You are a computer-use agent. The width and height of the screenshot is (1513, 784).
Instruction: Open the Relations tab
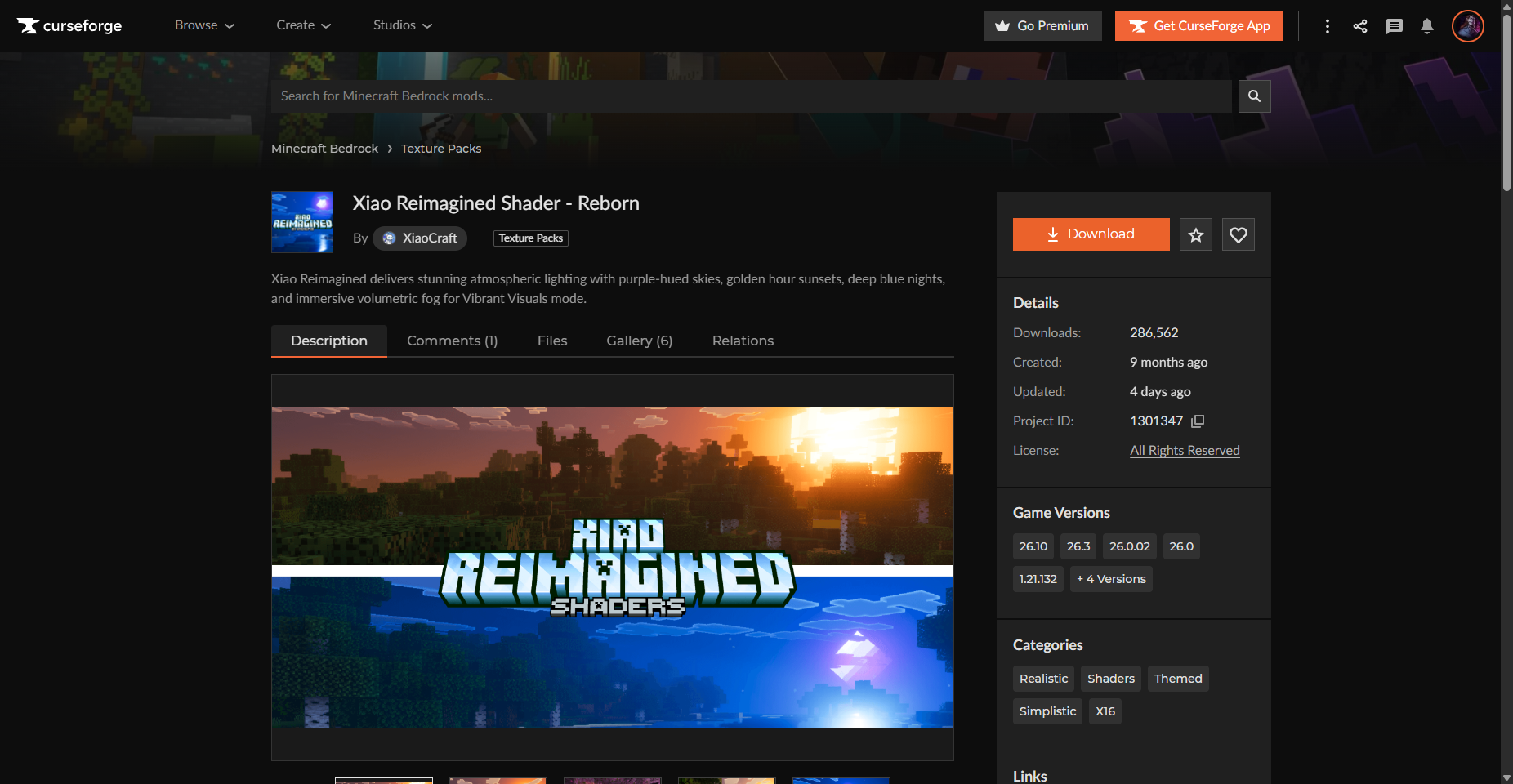click(x=743, y=341)
